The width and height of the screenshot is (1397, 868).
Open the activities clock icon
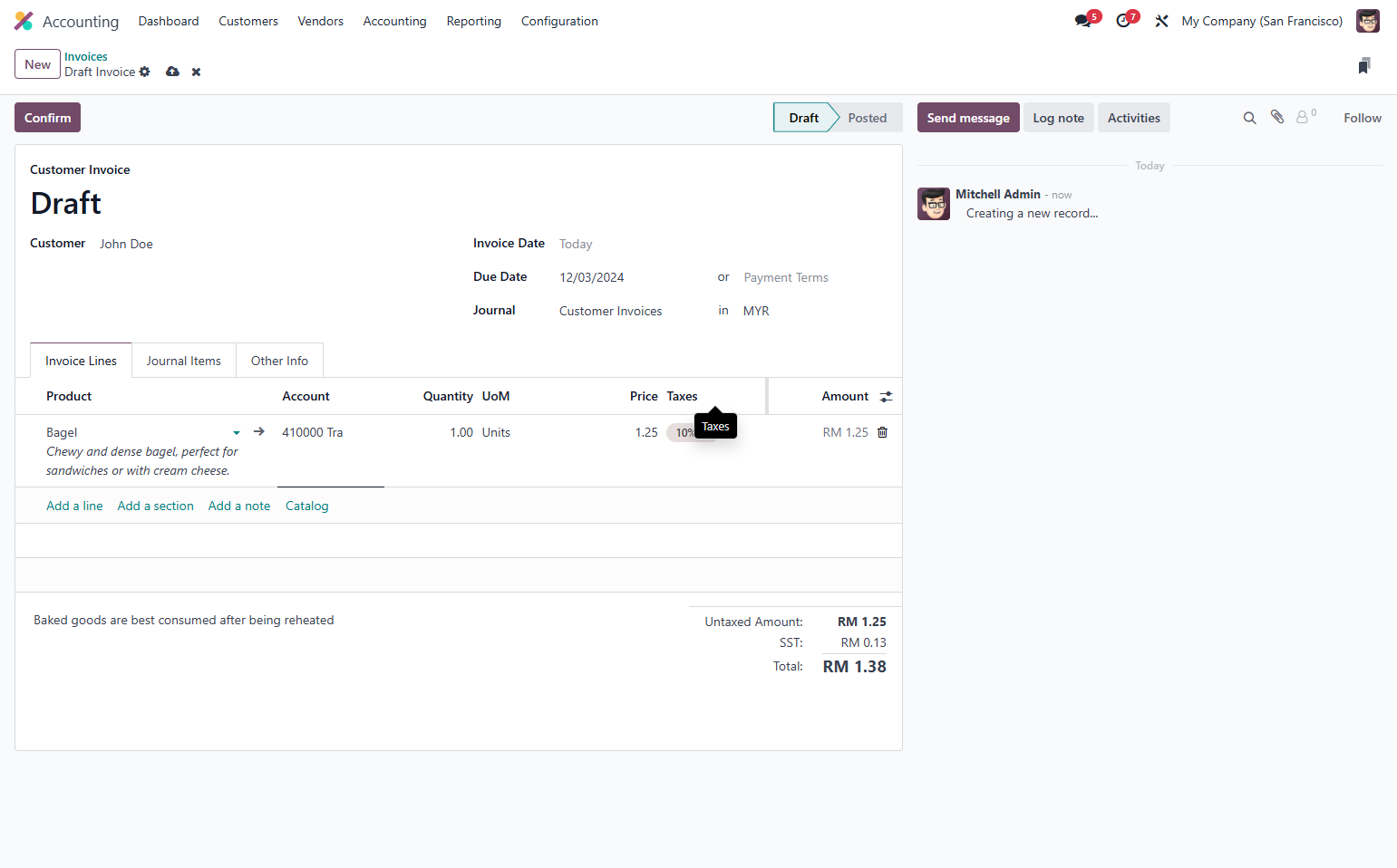1125,21
